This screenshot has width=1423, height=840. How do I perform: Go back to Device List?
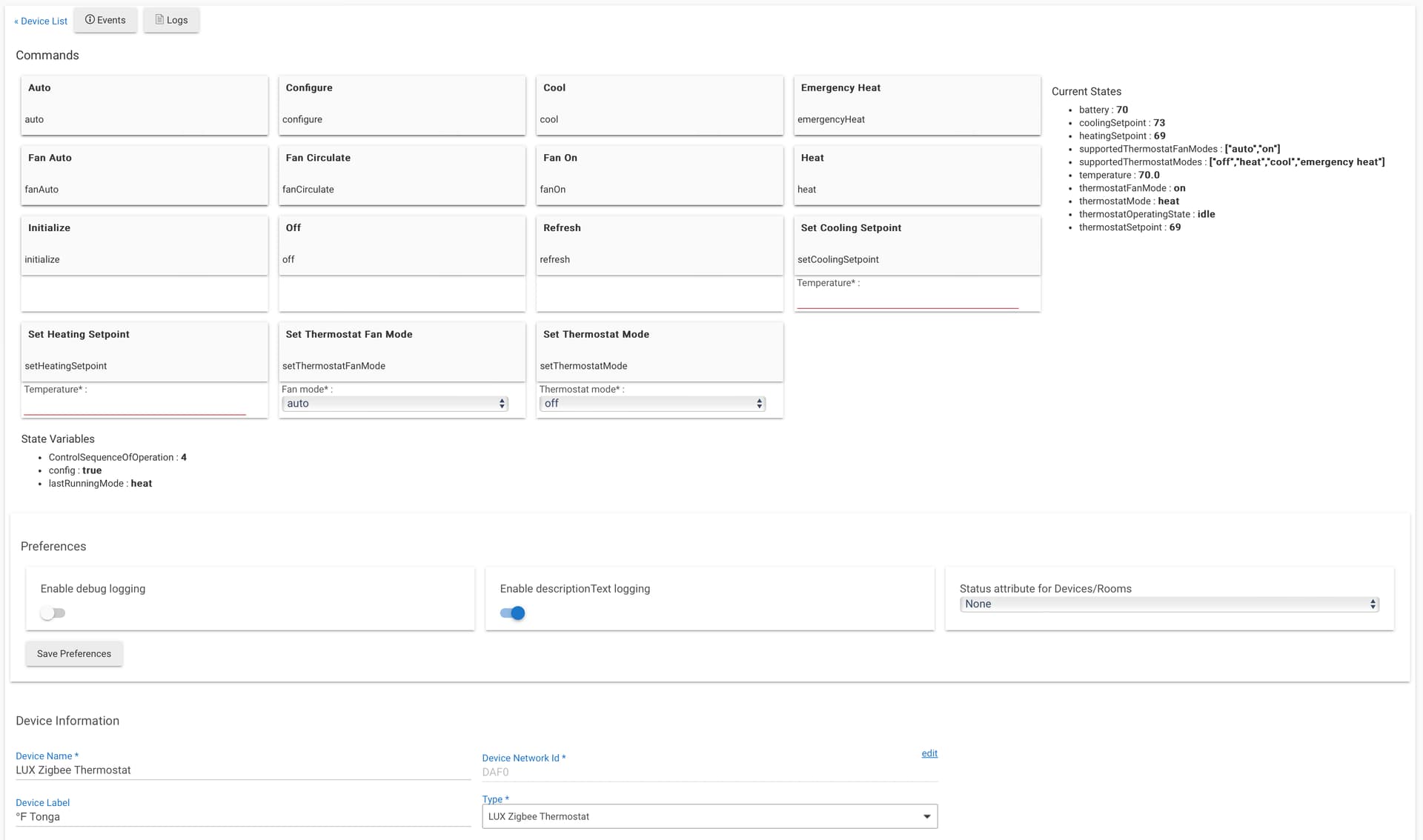coord(41,21)
